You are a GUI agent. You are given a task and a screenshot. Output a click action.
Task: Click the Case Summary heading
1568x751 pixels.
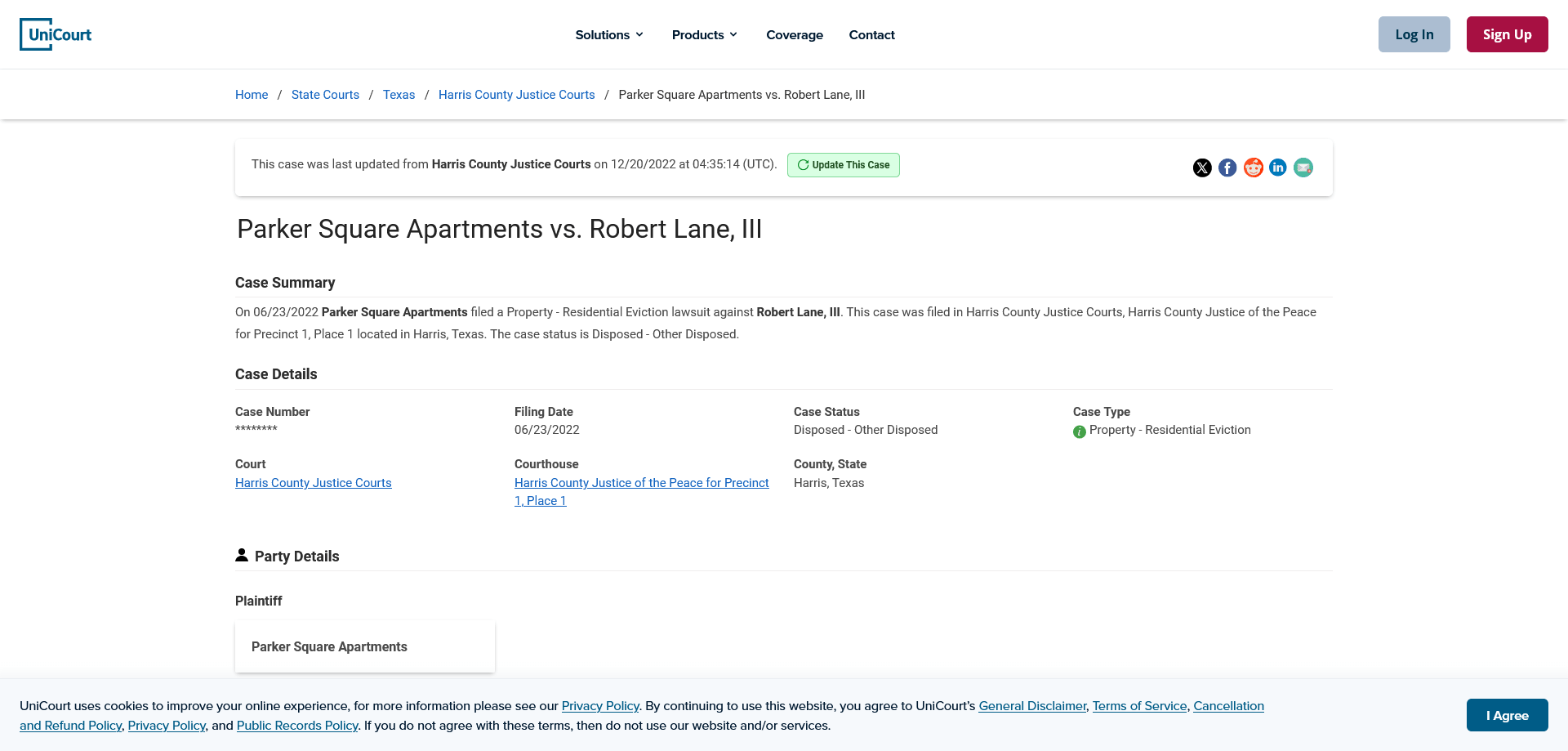(285, 283)
